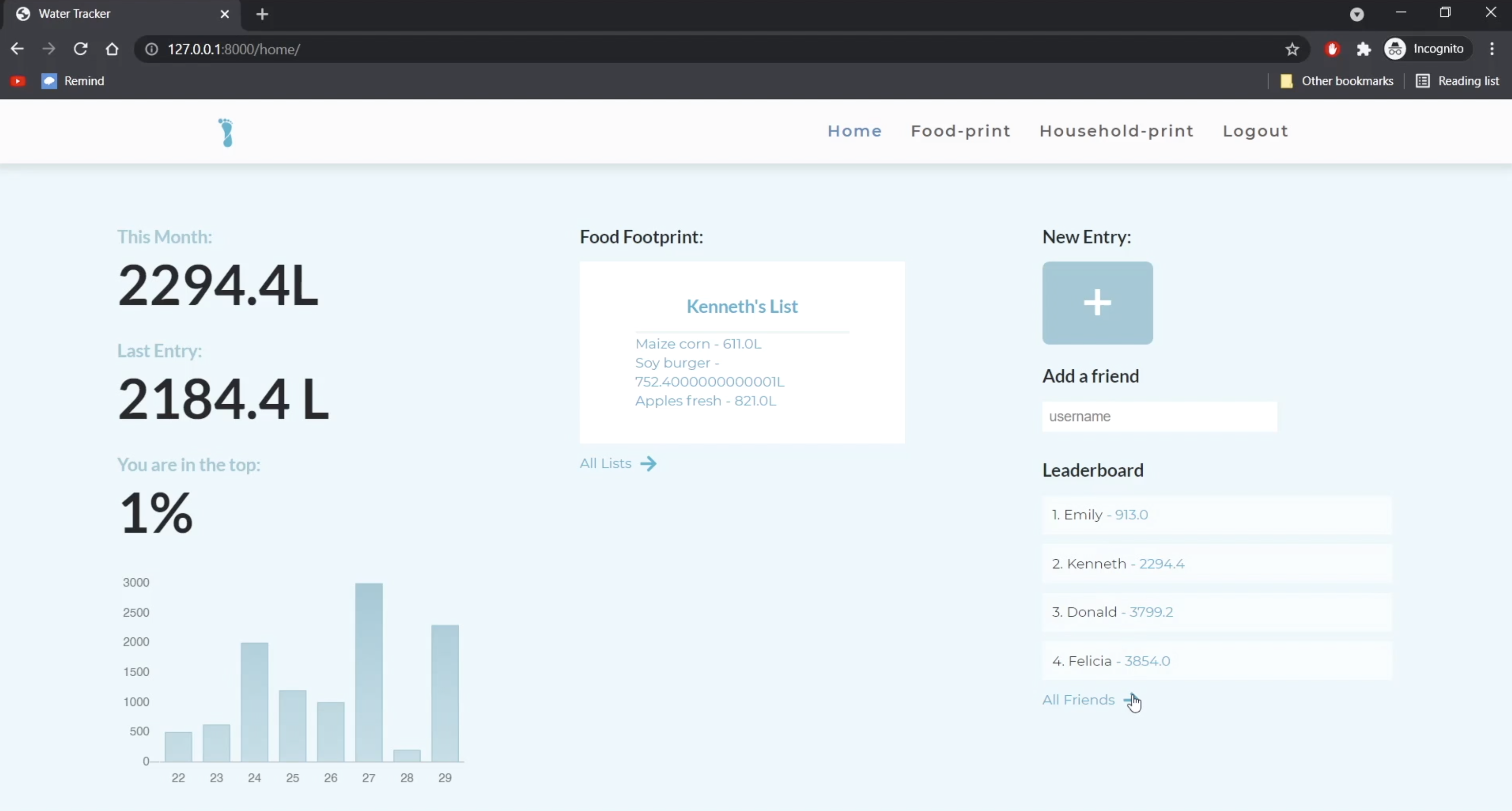The image size is (1512, 811).
Task: Click Logout in the navigation bar
Action: (x=1255, y=131)
